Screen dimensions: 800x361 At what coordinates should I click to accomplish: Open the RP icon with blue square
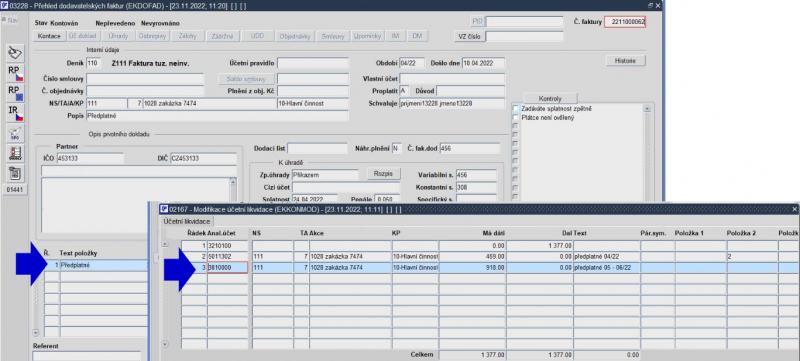[15, 94]
